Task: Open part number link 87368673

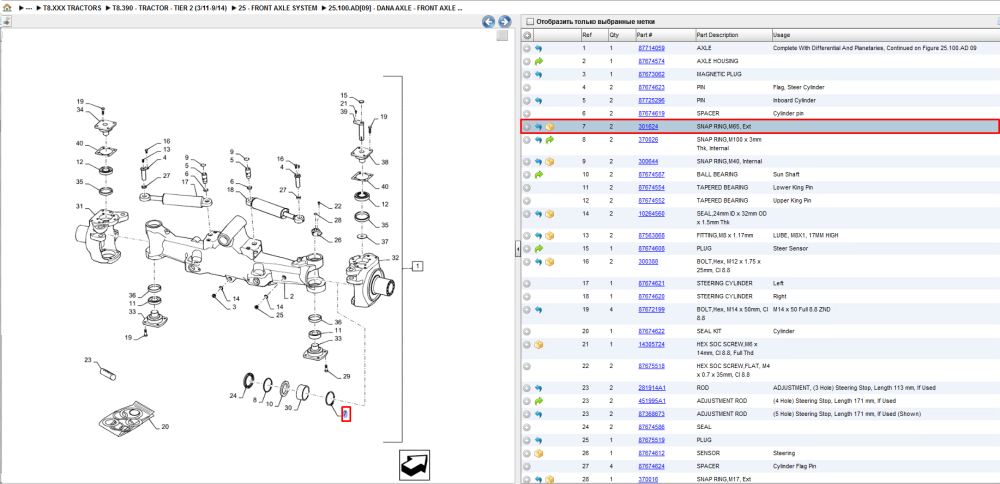Action: (x=651, y=414)
